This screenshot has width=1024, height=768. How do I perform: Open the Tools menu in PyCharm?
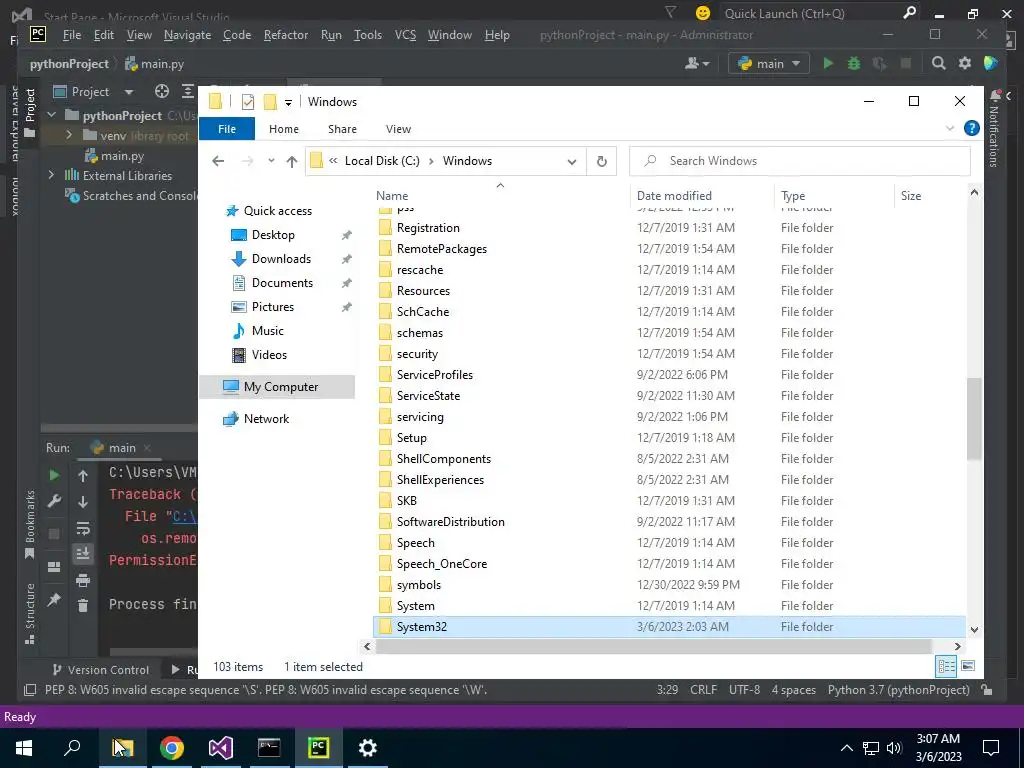368,35
